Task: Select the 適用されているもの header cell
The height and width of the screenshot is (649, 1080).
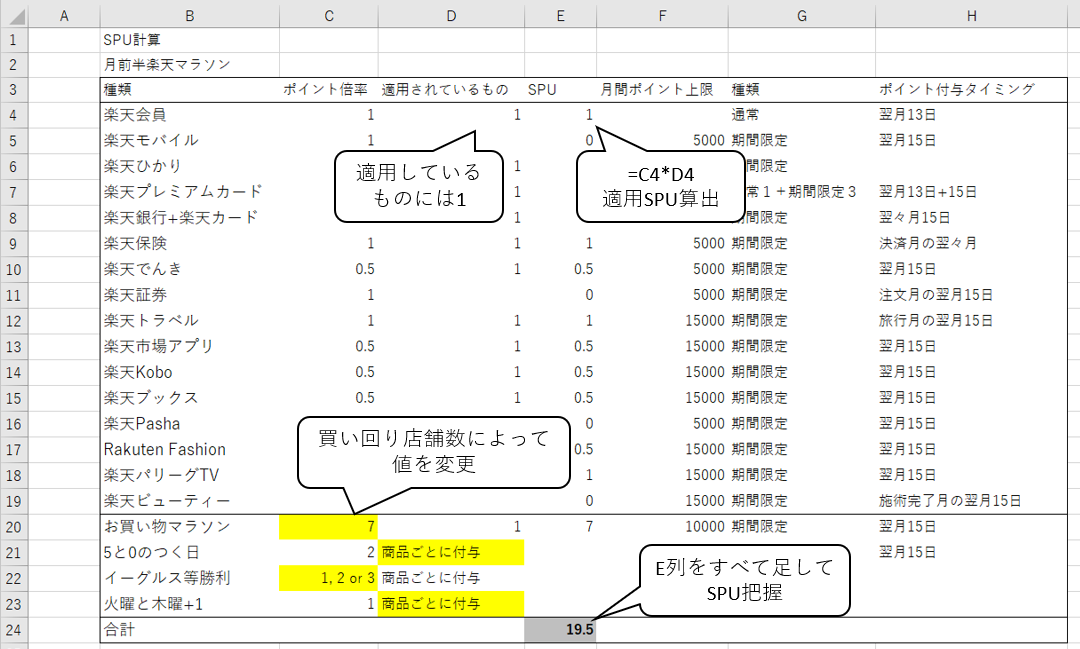Action: tap(451, 90)
